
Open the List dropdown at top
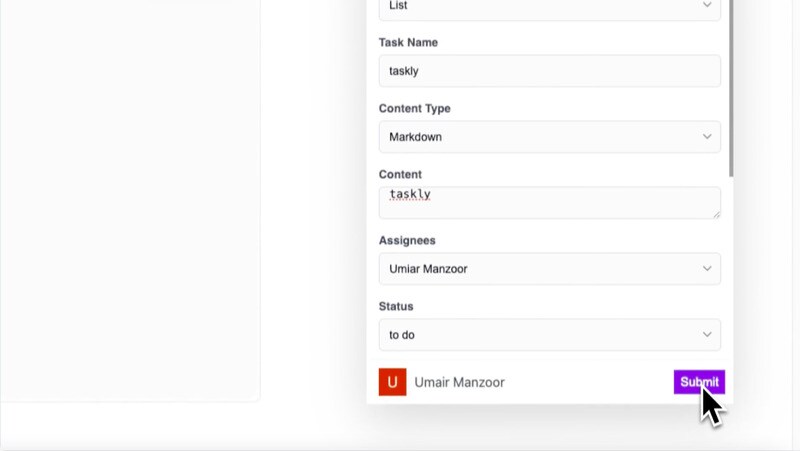549,9
